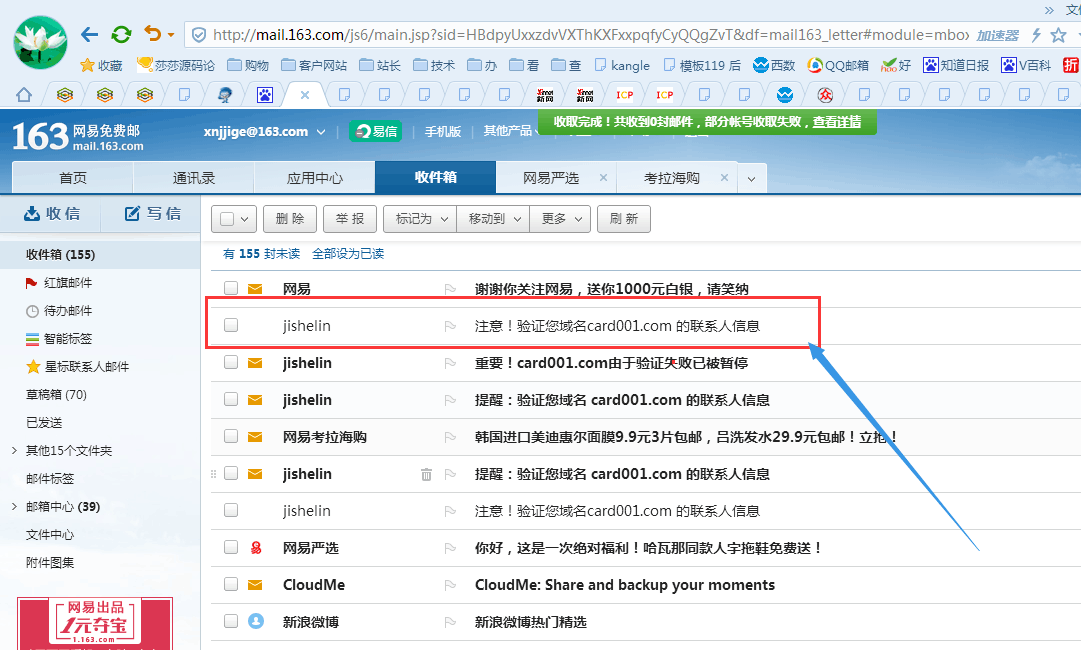Click the 举报 button

click(x=350, y=219)
